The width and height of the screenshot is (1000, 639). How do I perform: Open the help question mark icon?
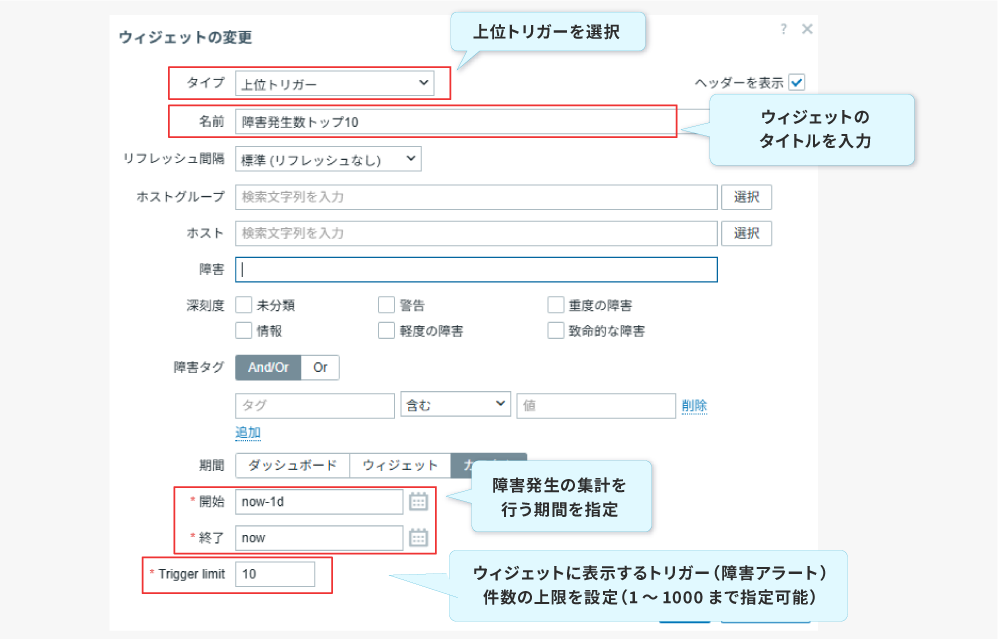784,29
